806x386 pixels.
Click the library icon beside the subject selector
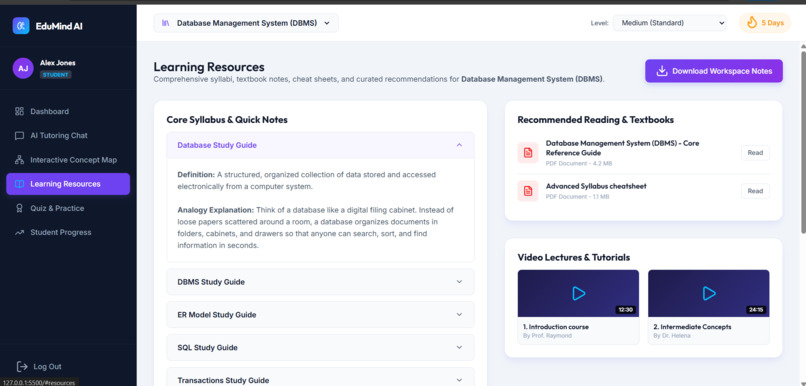tap(166, 23)
